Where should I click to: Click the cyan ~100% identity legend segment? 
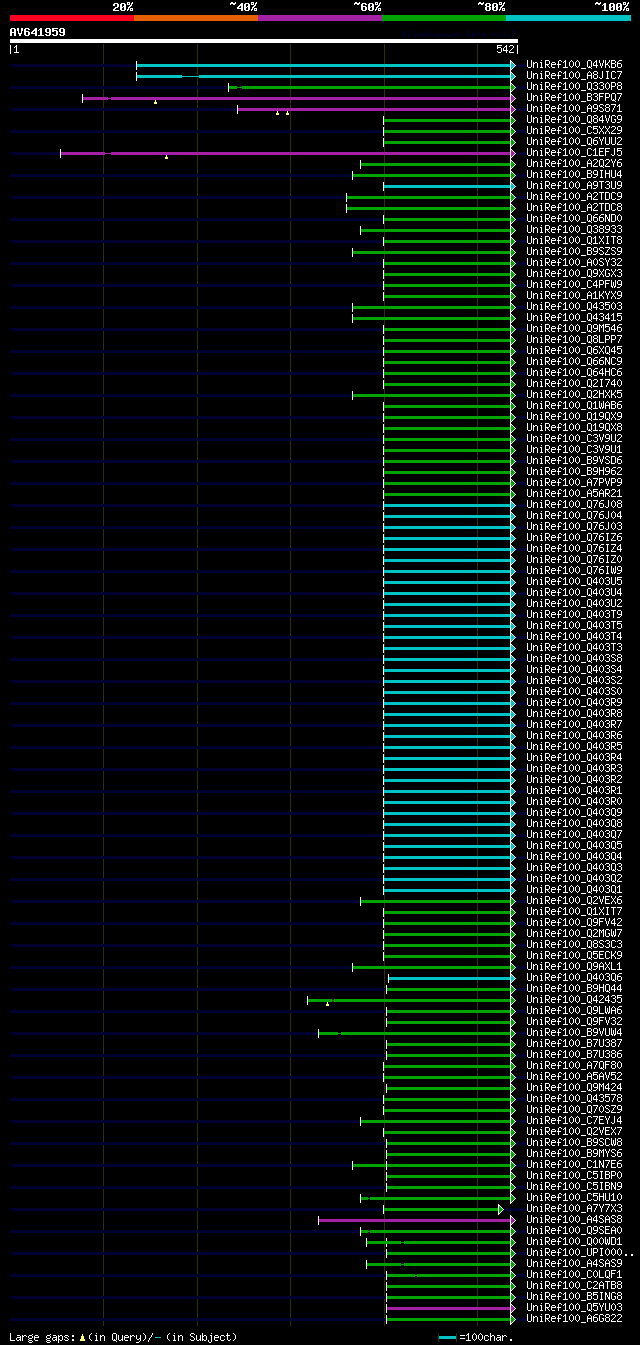tap(568, 18)
